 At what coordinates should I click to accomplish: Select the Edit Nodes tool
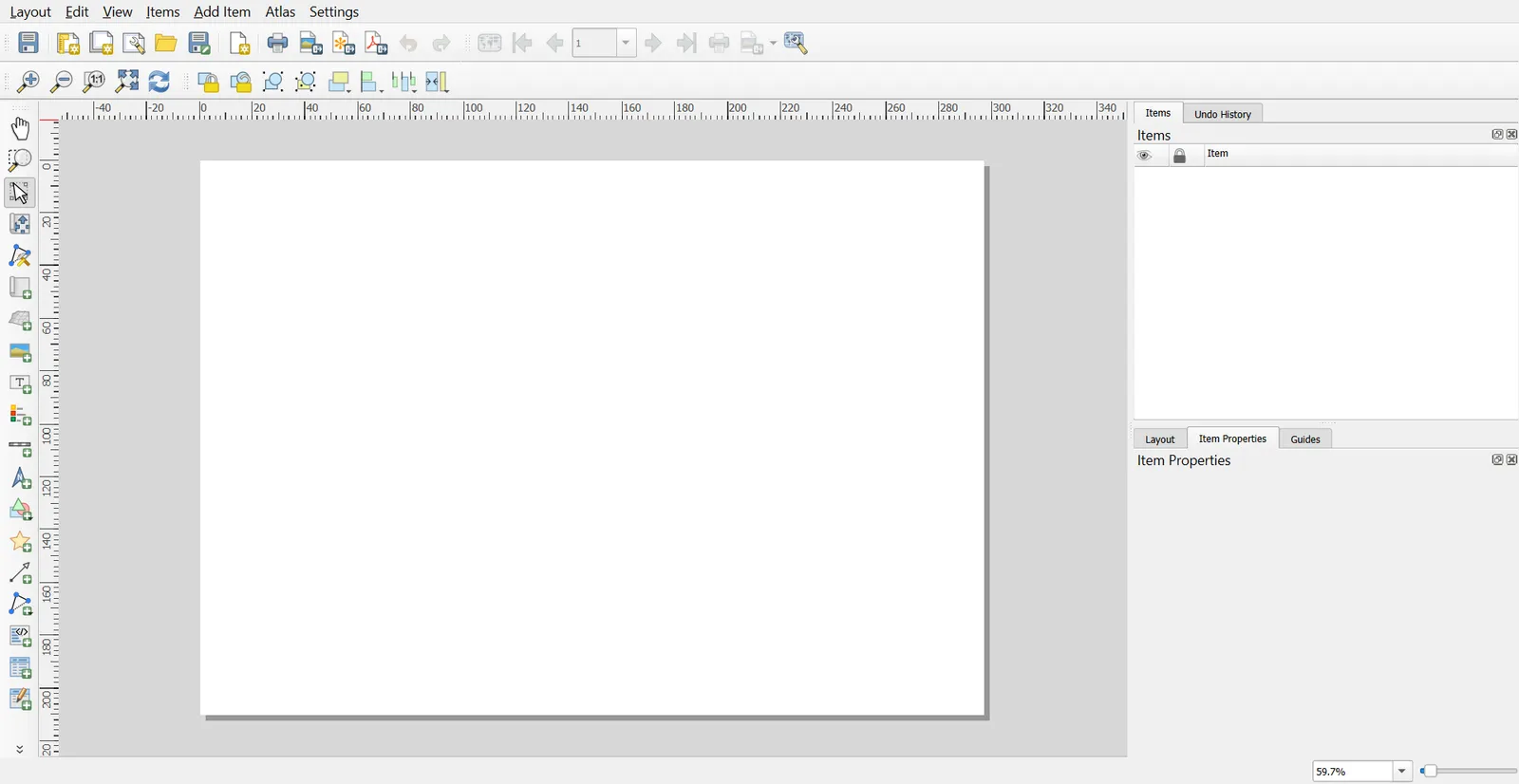[x=20, y=256]
